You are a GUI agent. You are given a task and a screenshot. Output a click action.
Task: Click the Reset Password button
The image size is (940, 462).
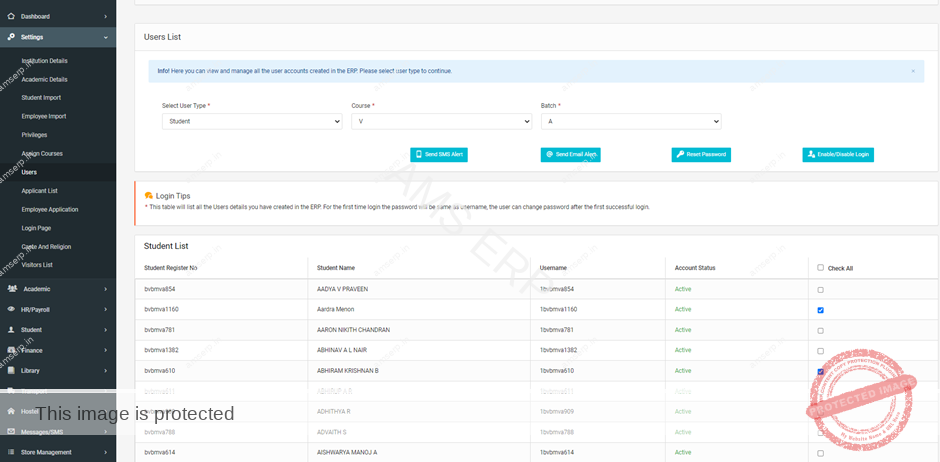click(x=701, y=155)
